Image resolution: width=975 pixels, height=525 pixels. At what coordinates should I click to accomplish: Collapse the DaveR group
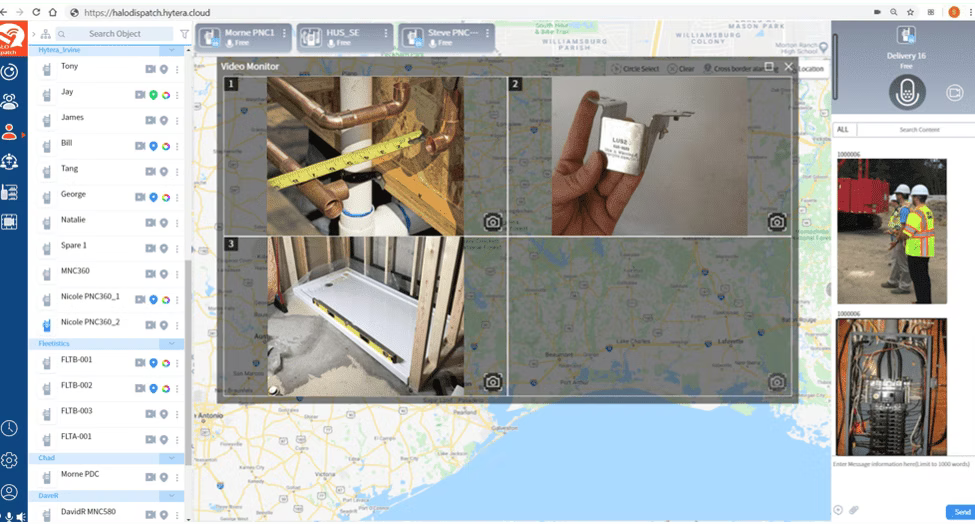coord(172,496)
